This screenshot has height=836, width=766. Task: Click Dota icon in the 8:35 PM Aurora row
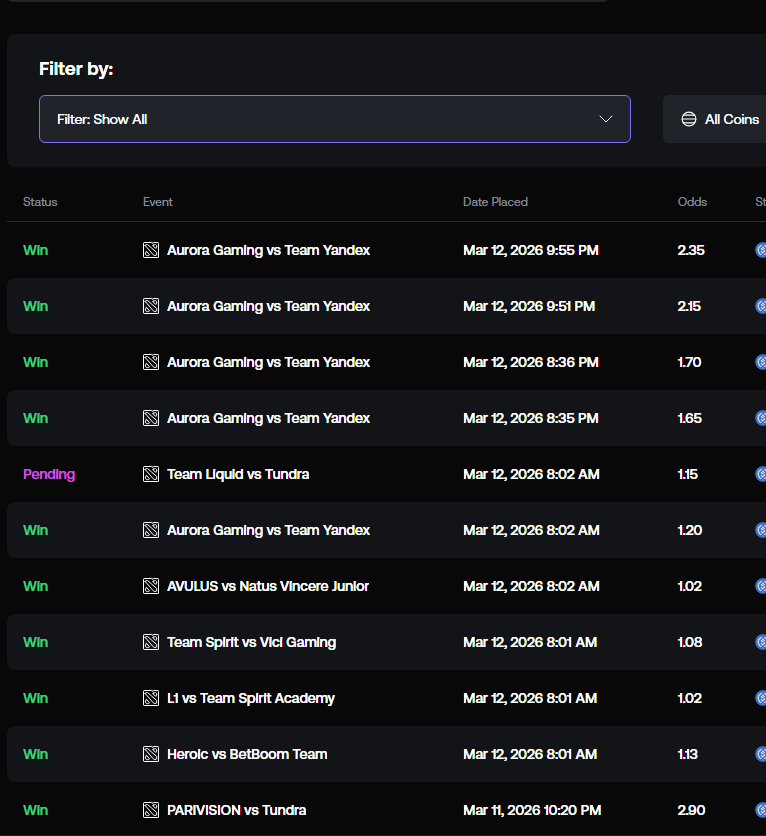coord(151,418)
